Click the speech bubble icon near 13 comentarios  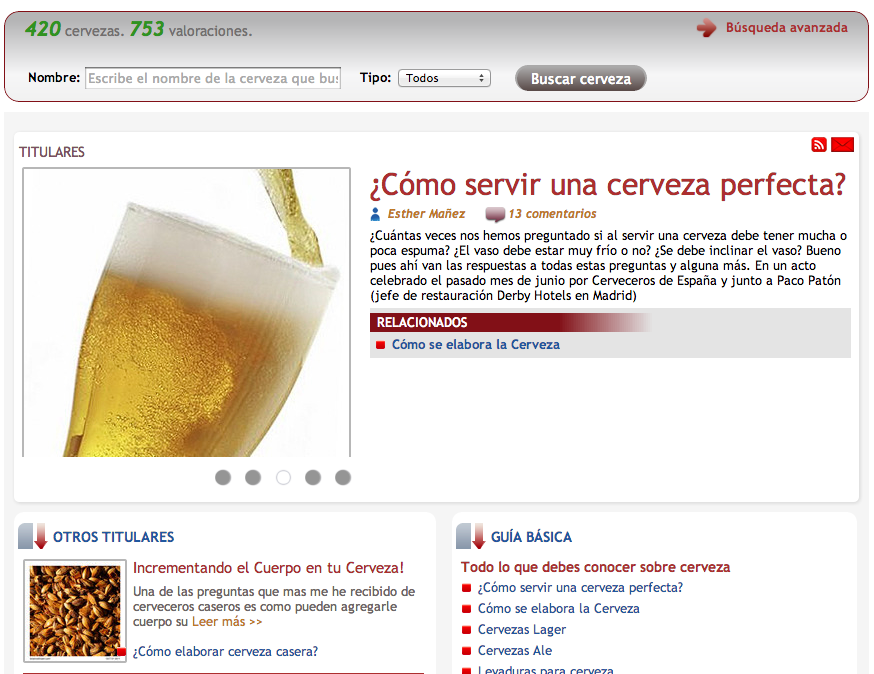pos(494,213)
